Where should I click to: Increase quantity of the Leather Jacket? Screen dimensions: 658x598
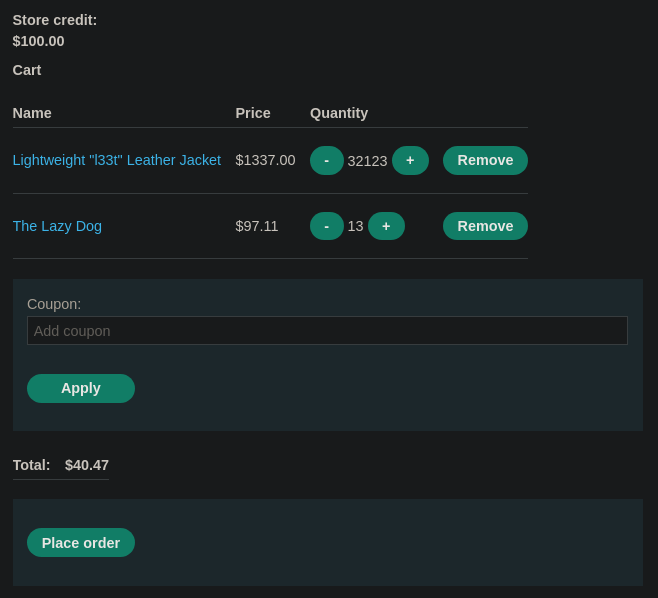coord(410,160)
